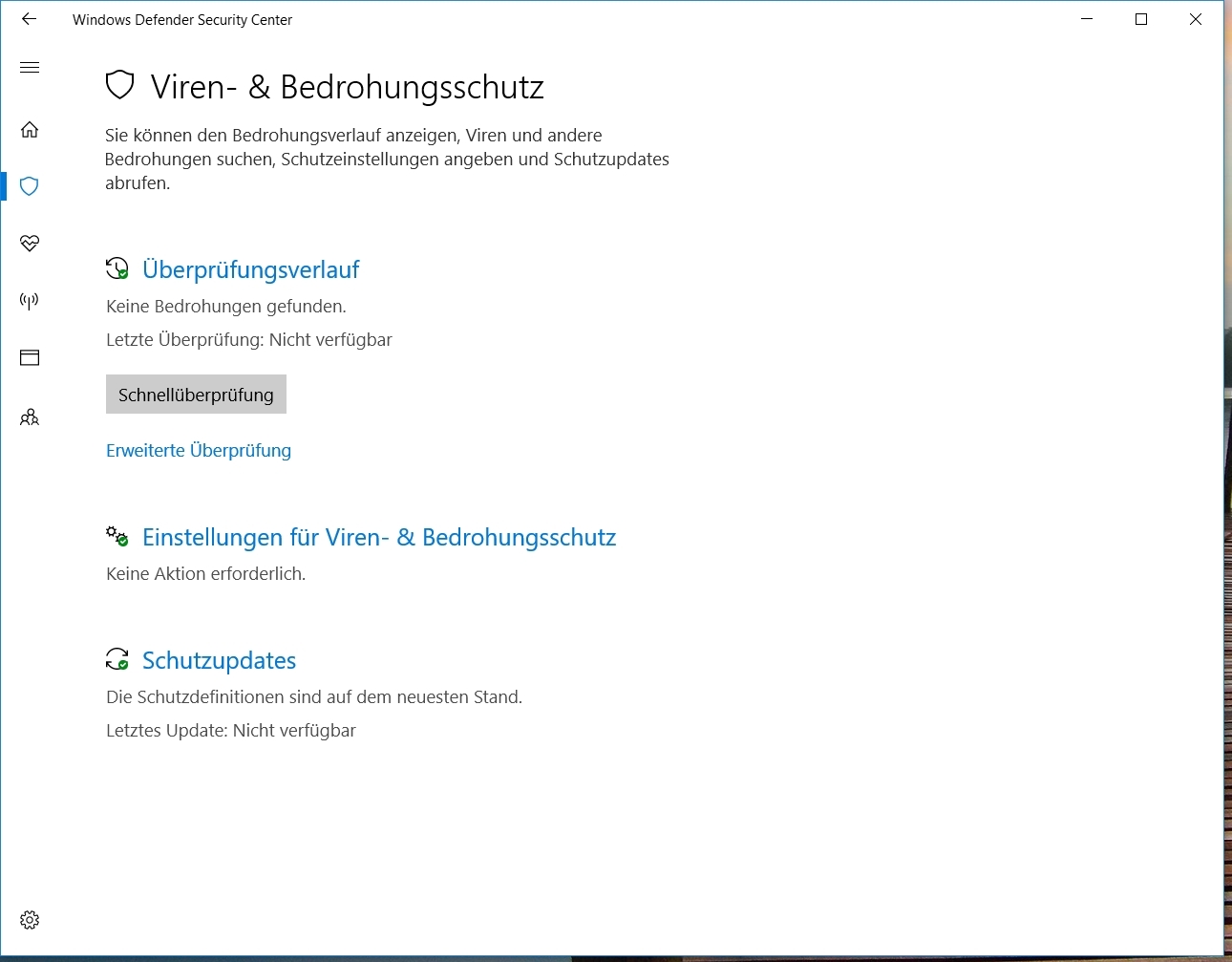The width and height of the screenshot is (1232, 962).
Task: Open Einstellungen für Viren- & Bedrohungsschutz
Action: coord(379,537)
